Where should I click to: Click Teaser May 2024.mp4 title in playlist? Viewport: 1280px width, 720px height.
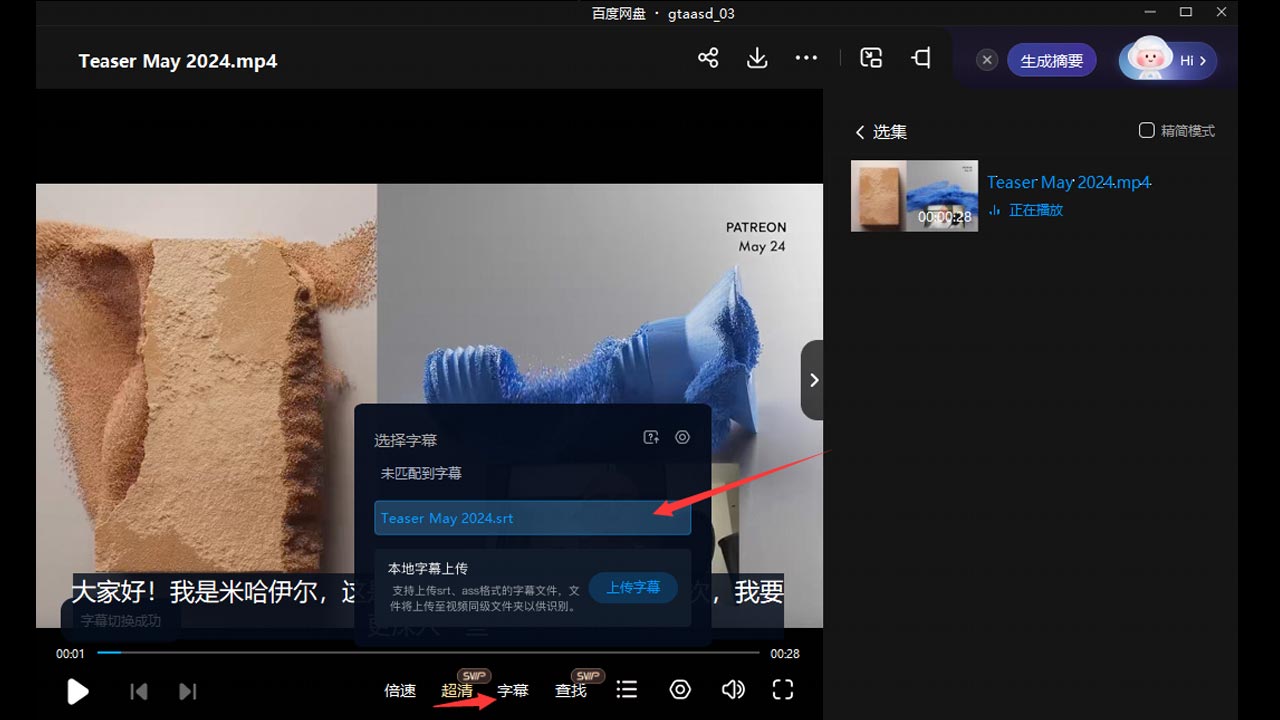(1069, 182)
